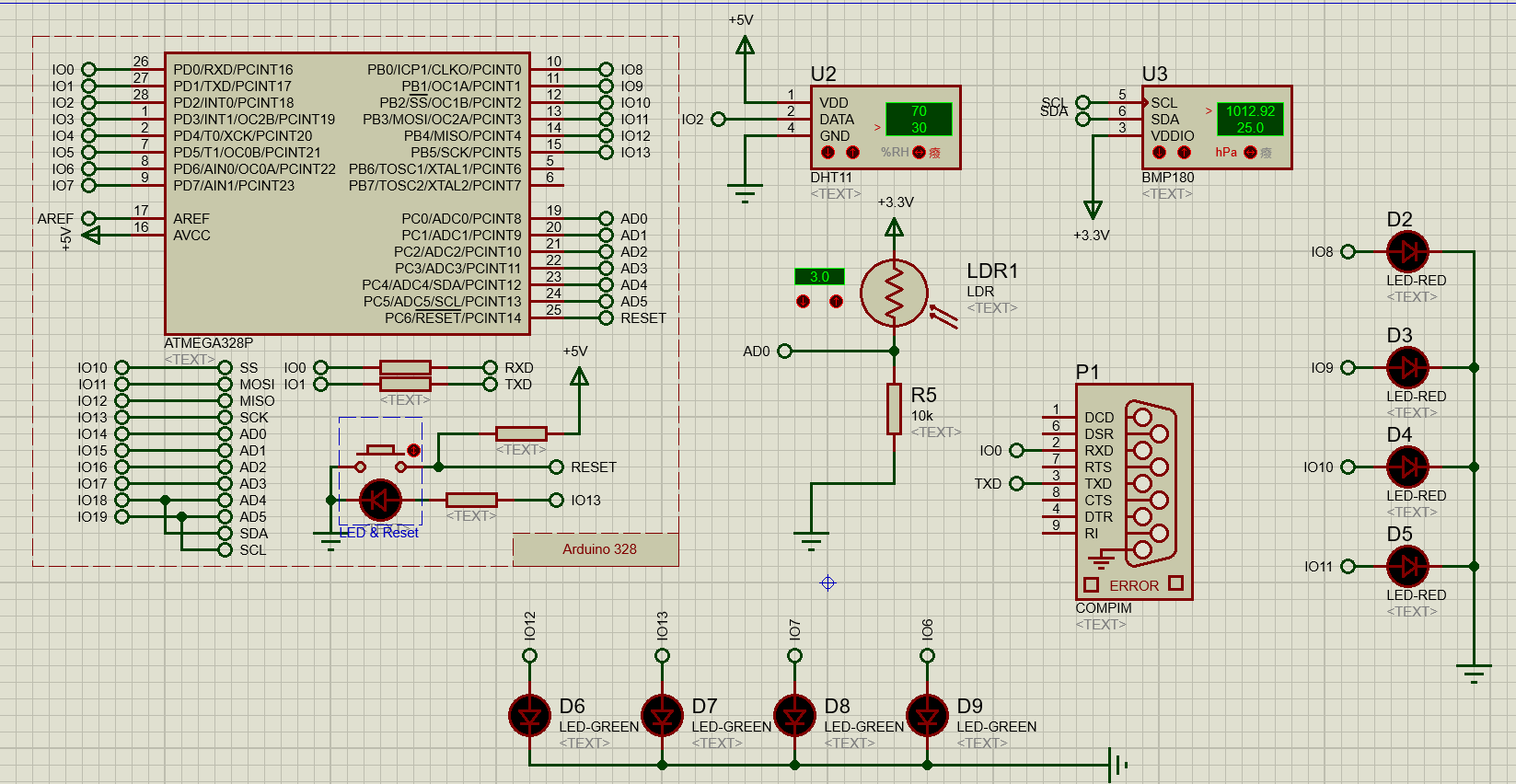Decrease the LDR1 light level arrow
1516x784 pixels.
click(x=804, y=302)
